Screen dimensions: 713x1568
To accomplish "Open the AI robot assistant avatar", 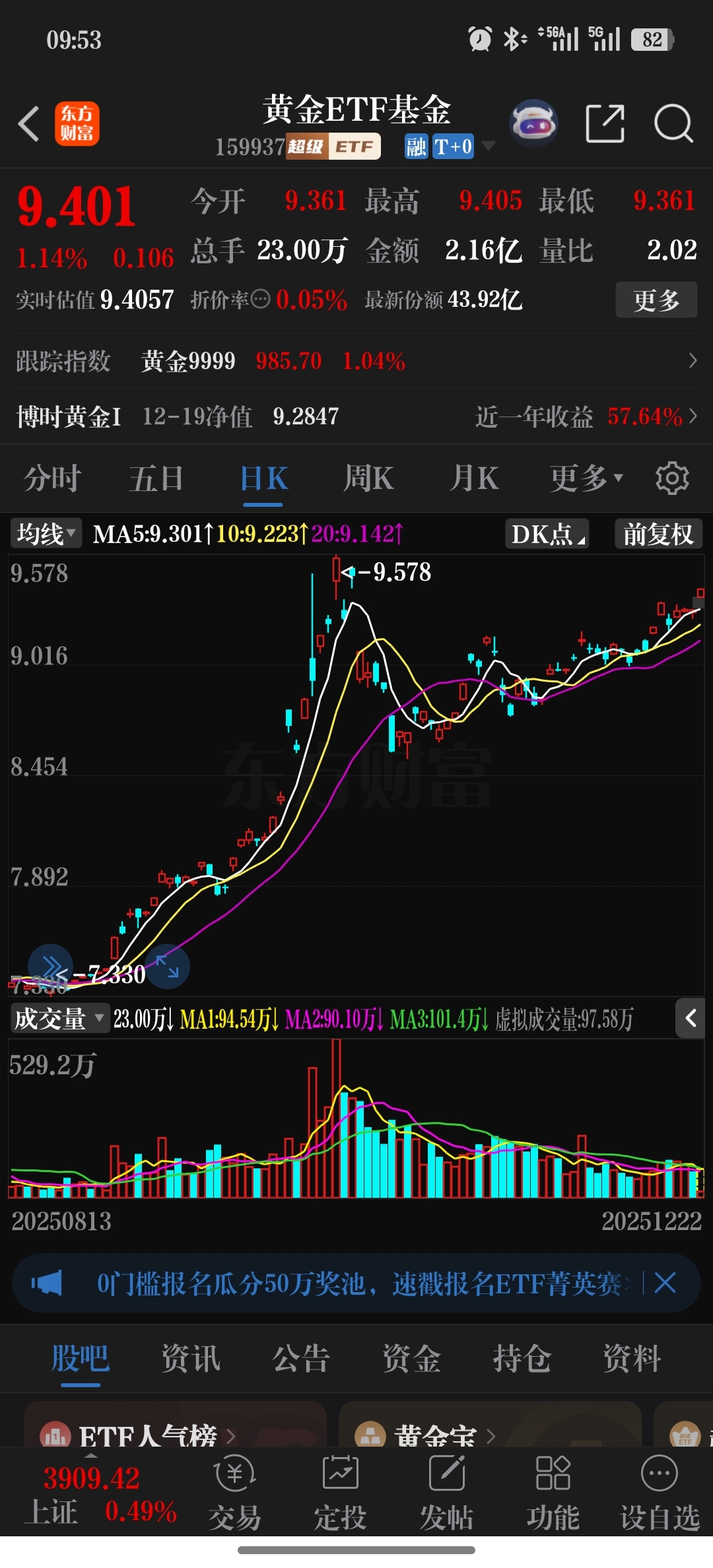I will (x=534, y=123).
